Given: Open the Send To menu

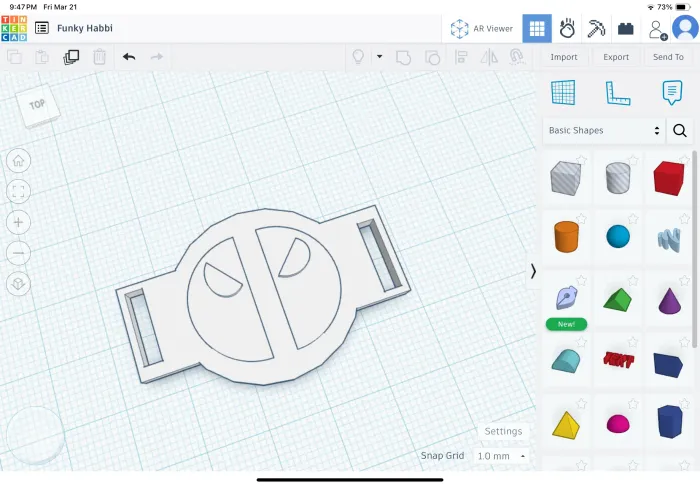Looking at the screenshot, I should point(668,57).
